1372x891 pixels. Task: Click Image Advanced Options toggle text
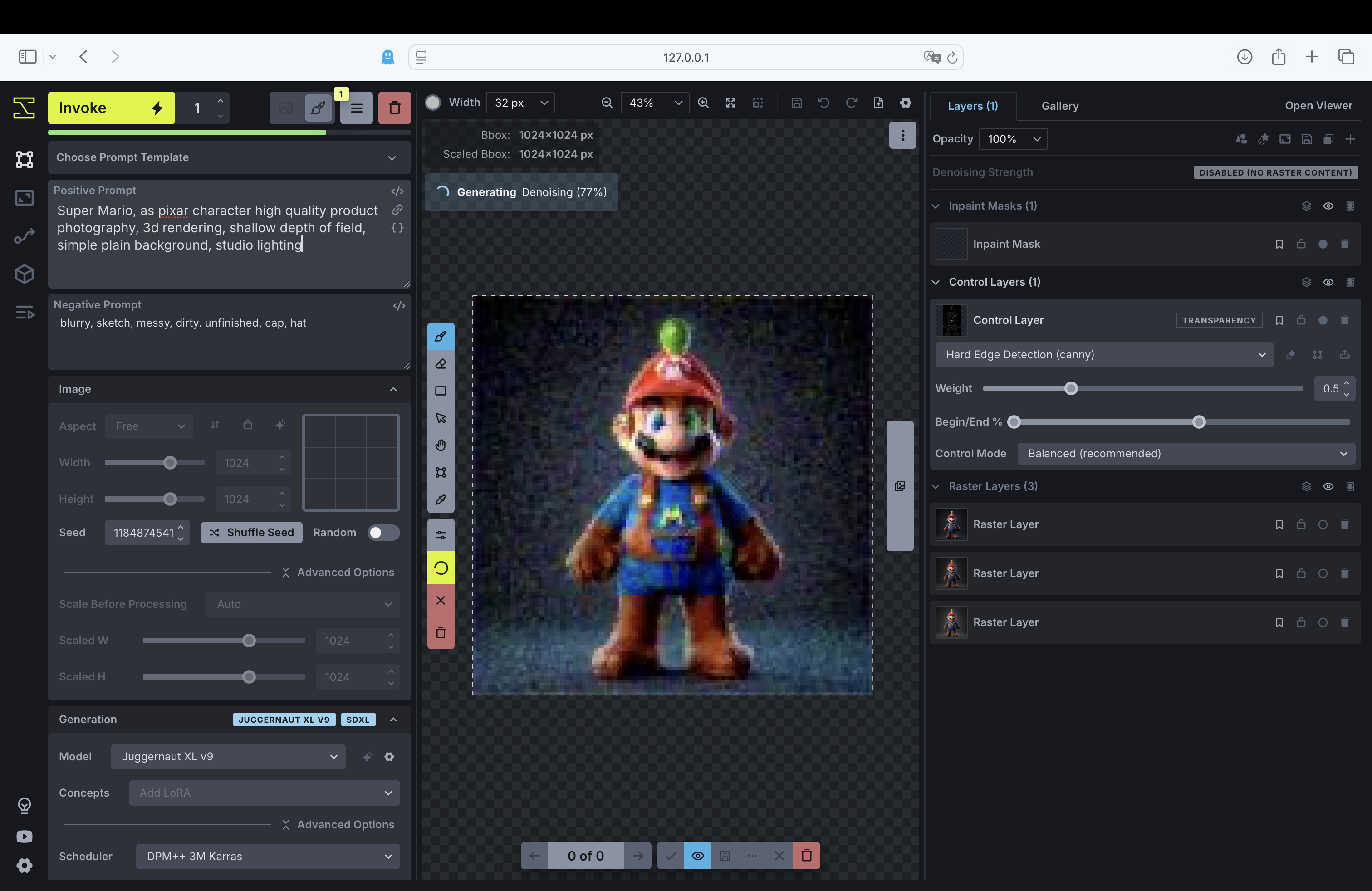[345, 572]
